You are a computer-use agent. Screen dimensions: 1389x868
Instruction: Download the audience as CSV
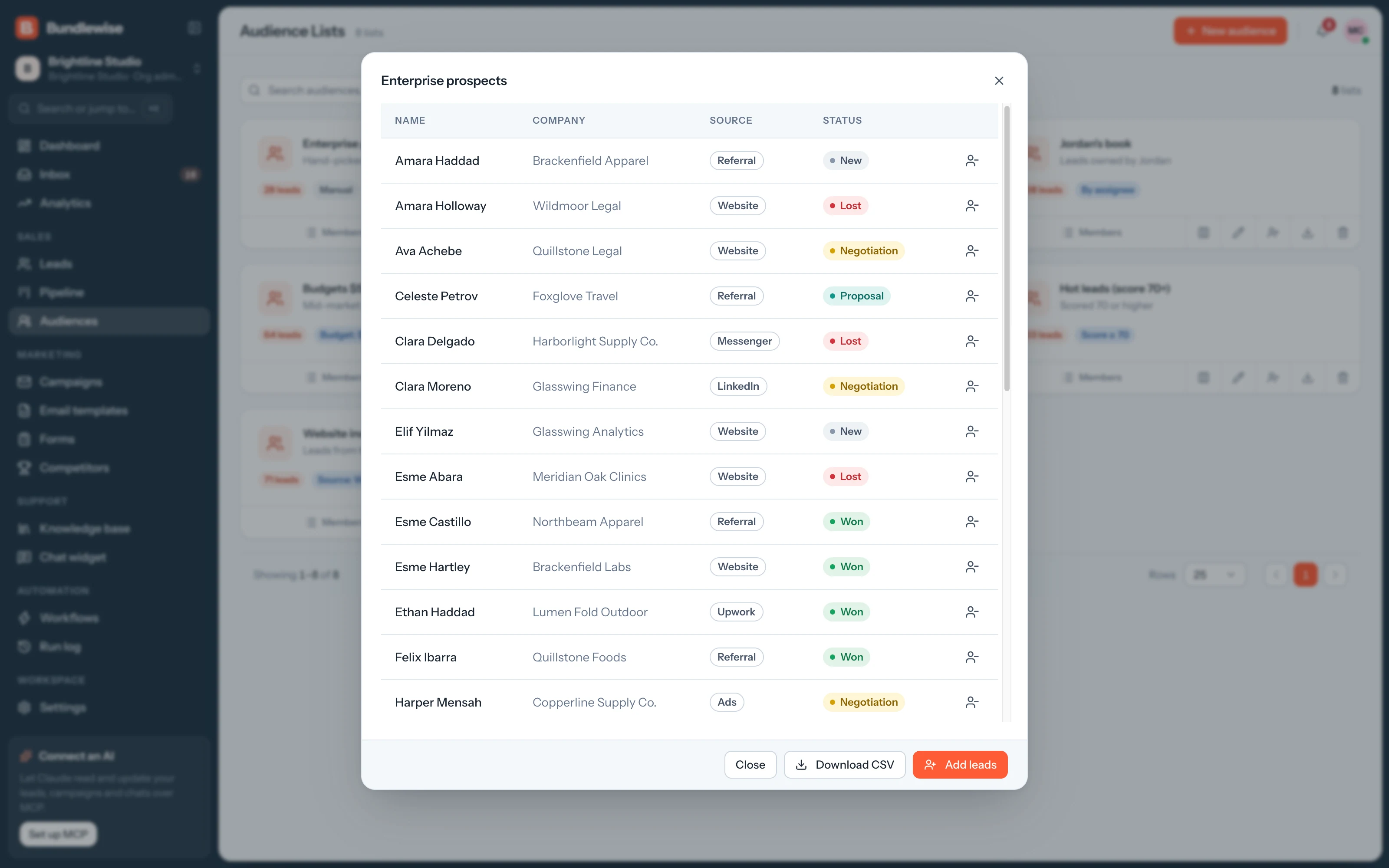844,765
